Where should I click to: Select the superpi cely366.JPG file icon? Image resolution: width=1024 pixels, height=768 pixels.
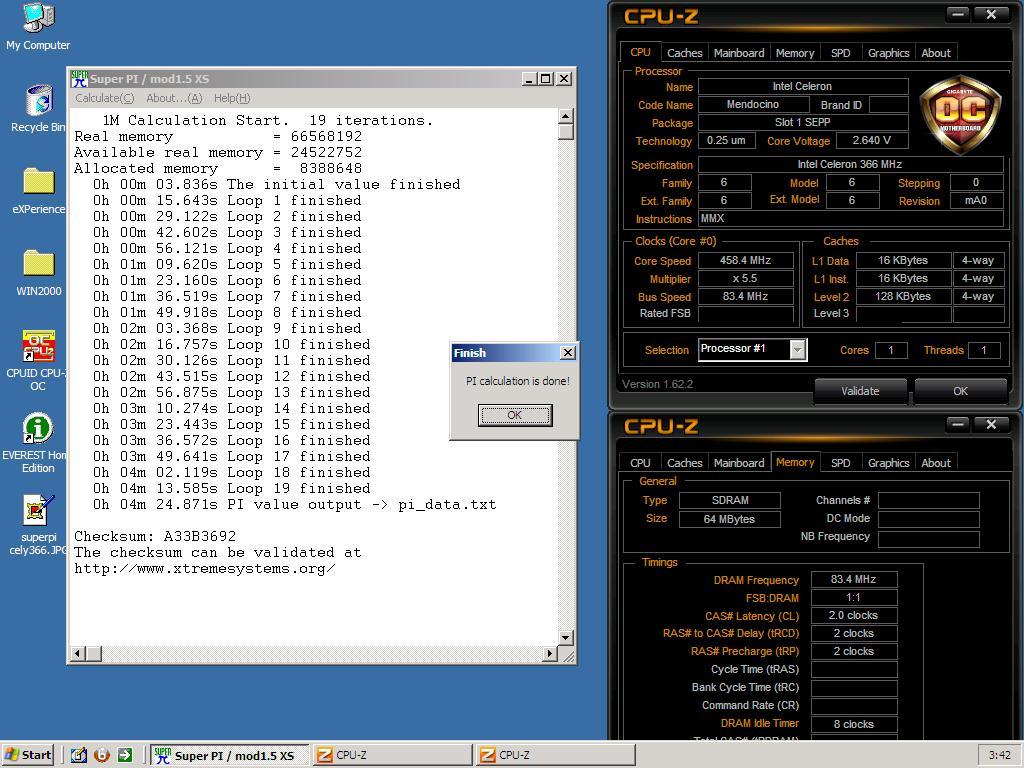[x=39, y=524]
